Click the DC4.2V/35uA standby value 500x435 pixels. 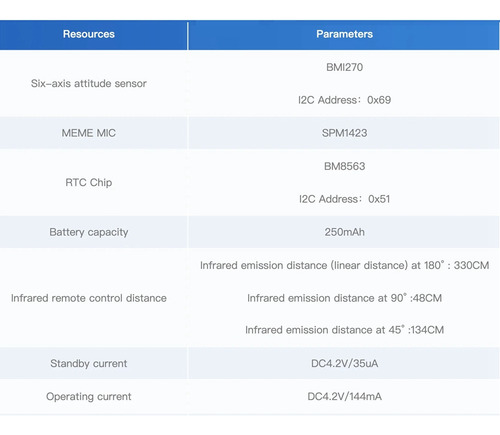pos(344,363)
